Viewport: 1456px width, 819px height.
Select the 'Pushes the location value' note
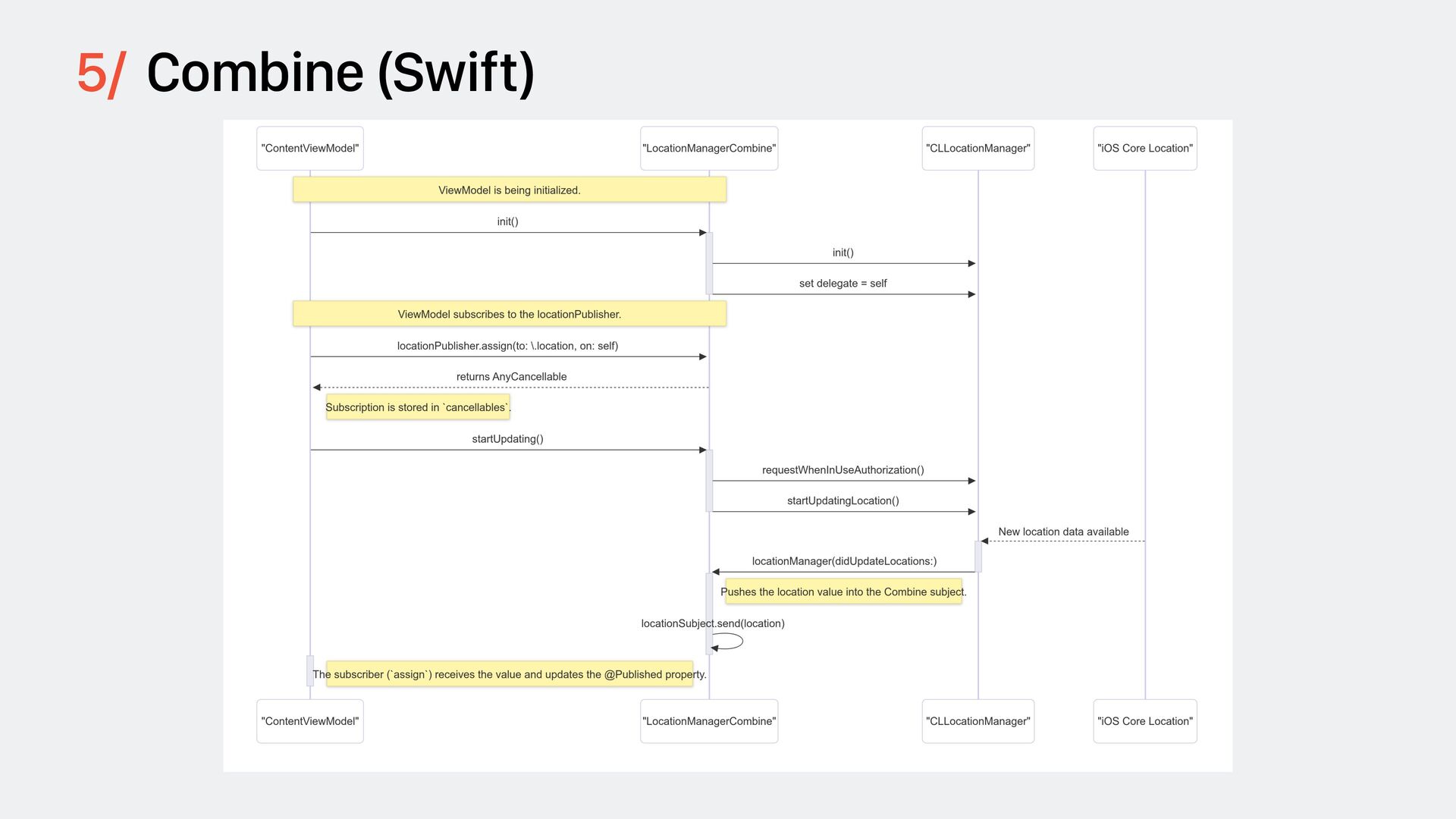pyautogui.click(x=843, y=591)
